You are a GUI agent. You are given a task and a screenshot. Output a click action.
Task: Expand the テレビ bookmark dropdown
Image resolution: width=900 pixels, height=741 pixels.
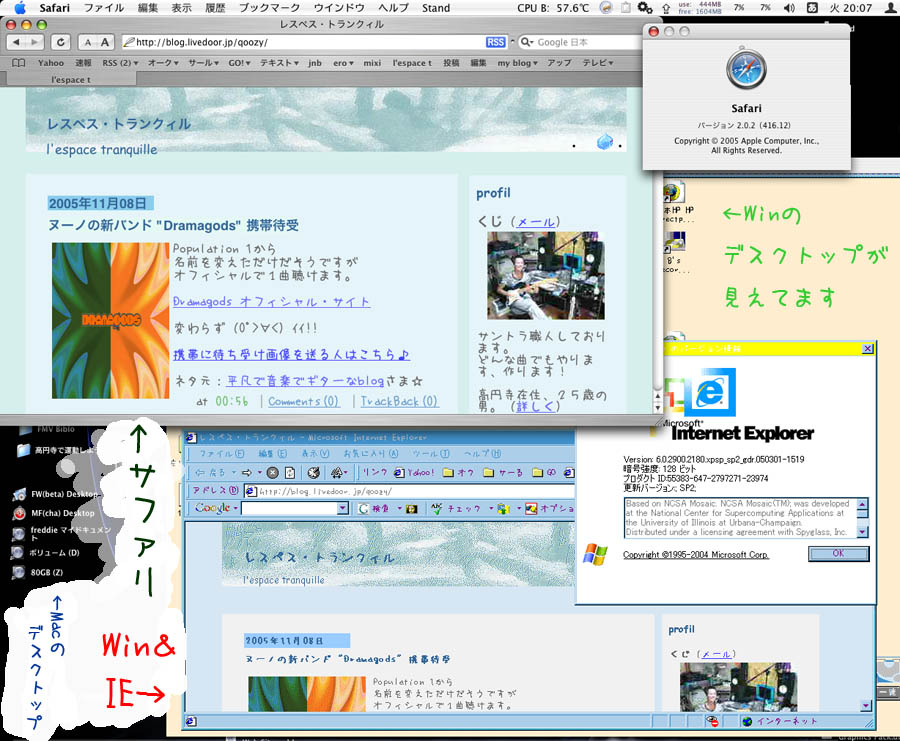(598, 63)
